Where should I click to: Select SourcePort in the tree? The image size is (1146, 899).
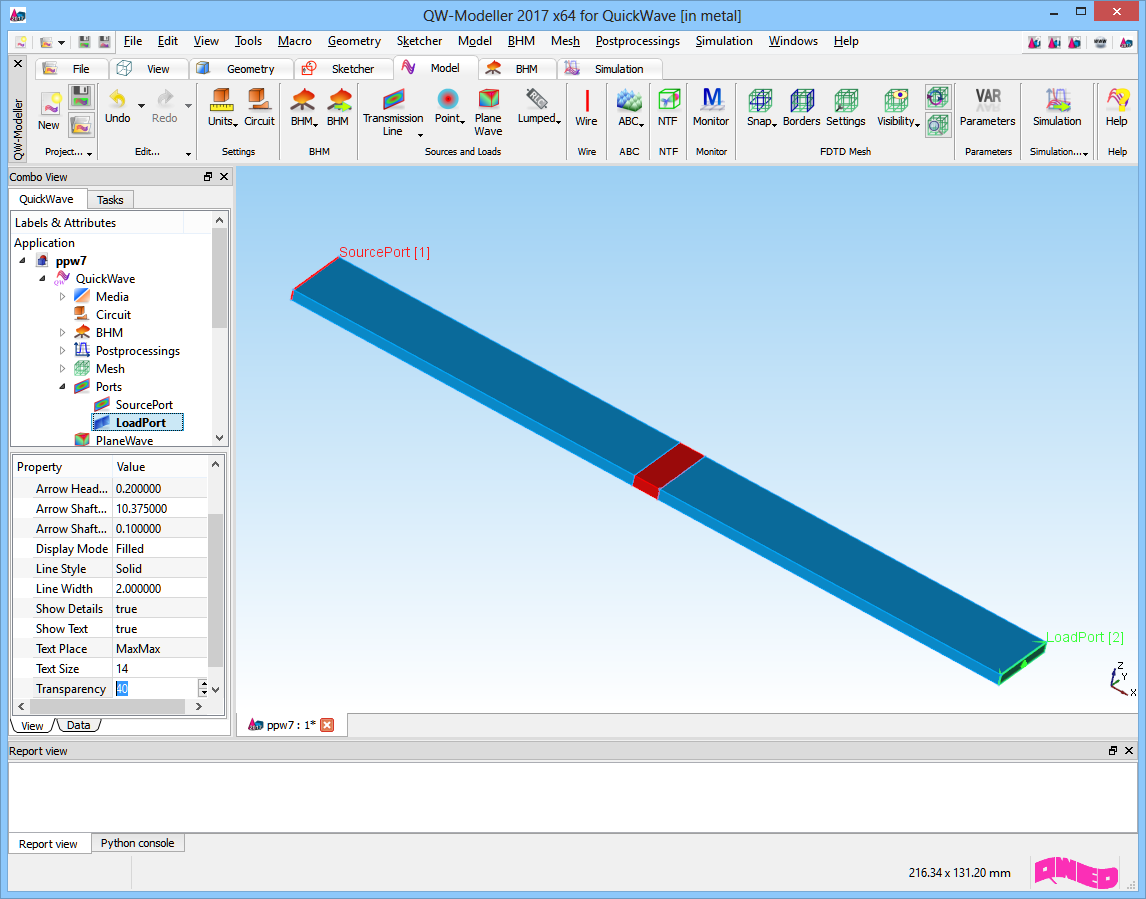[144, 405]
